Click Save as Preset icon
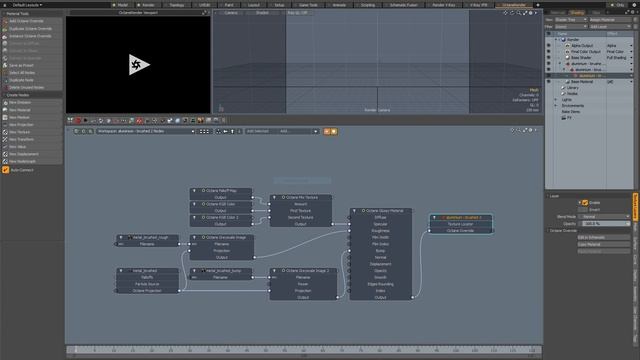The image size is (640, 360). (x=5, y=65)
